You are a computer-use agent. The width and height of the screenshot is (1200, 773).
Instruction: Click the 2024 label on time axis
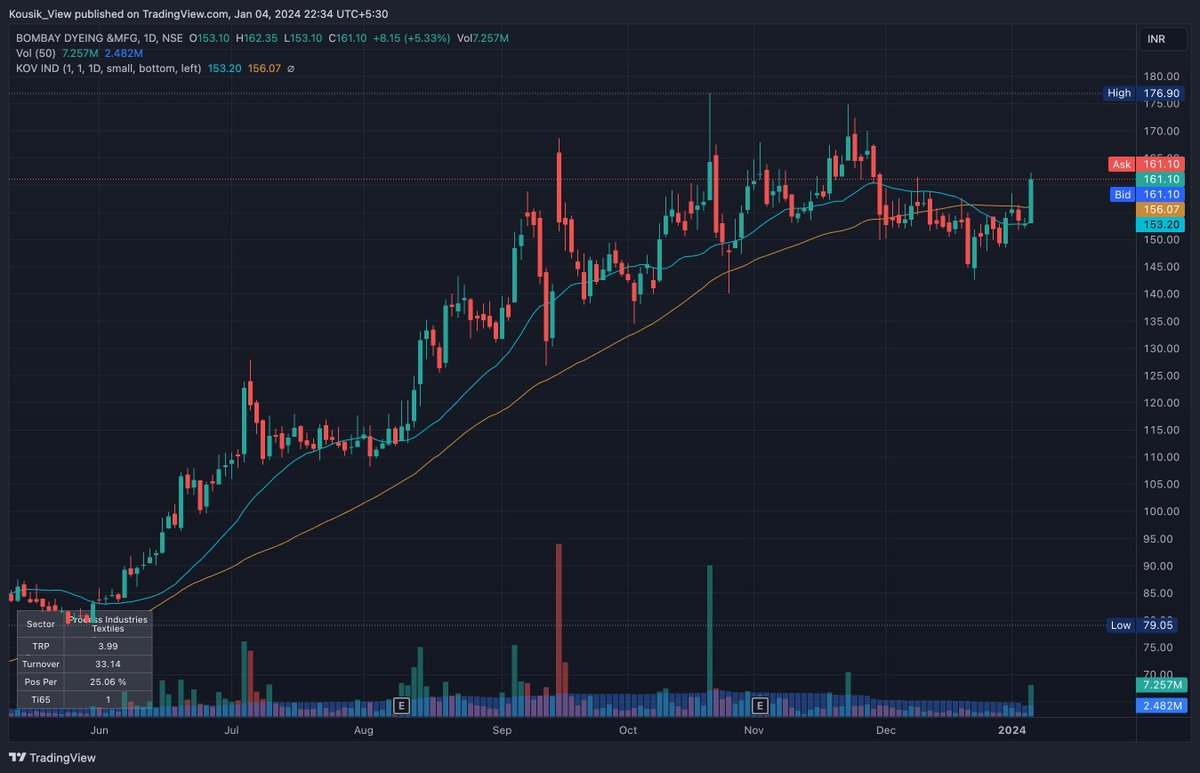click(1013, 731)
